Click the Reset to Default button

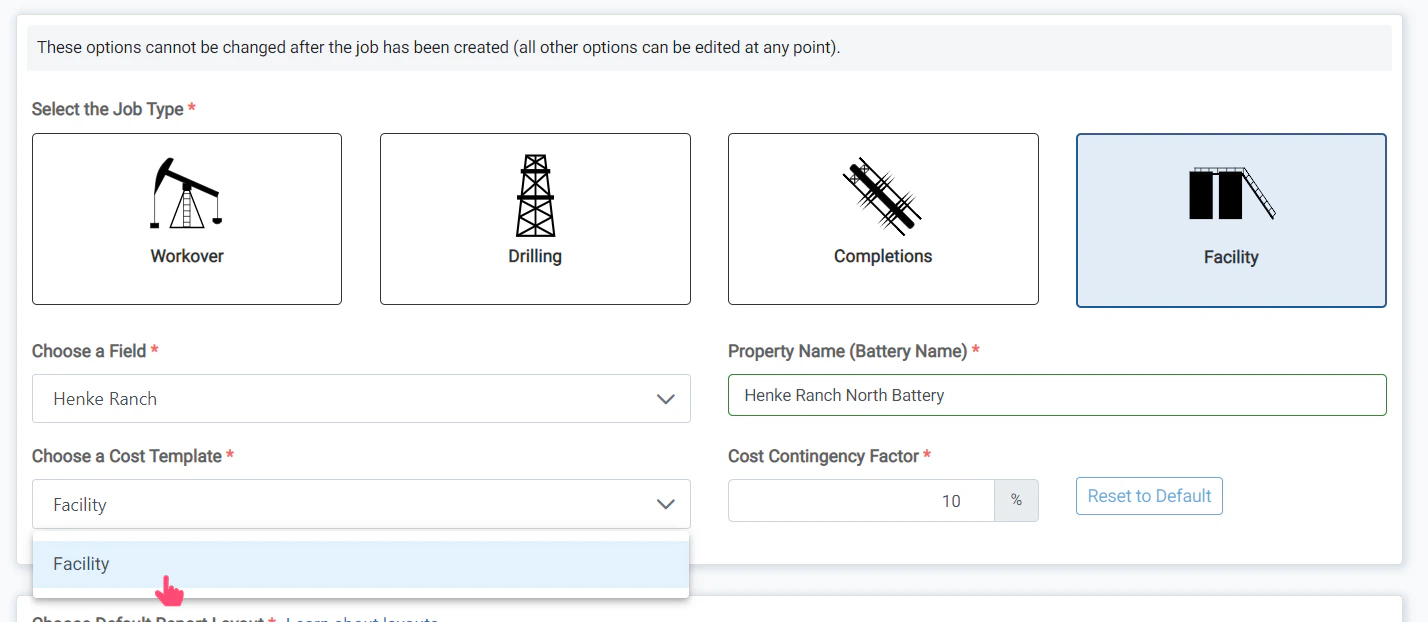1148,495
